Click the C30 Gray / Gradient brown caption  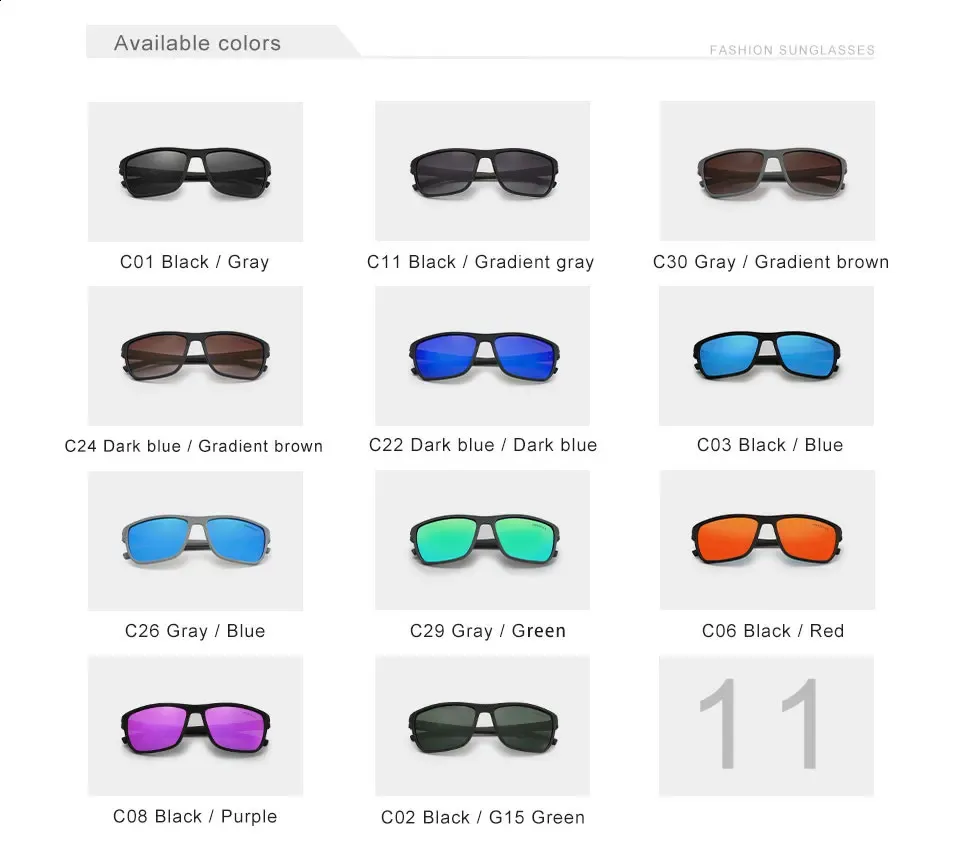coord(771,262)
